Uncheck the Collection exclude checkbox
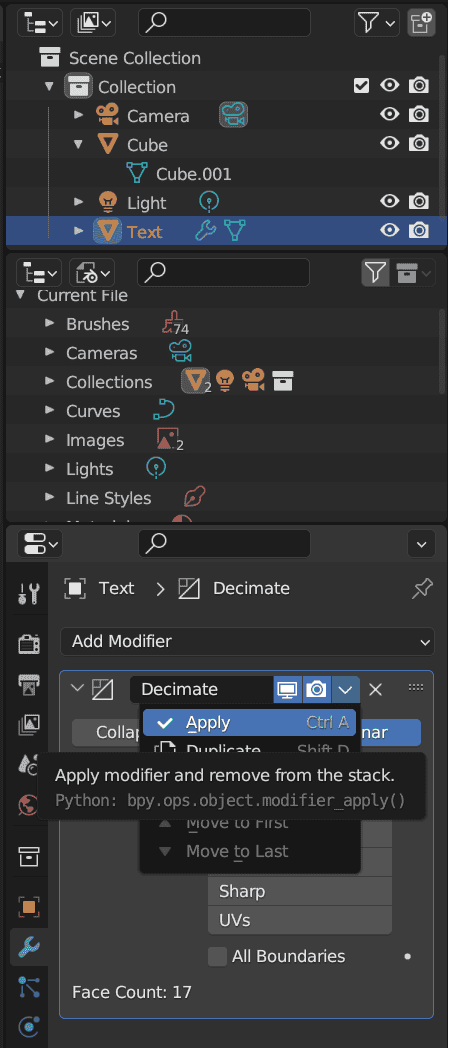Screen dimensions: 450x1048 pos(361,86)
